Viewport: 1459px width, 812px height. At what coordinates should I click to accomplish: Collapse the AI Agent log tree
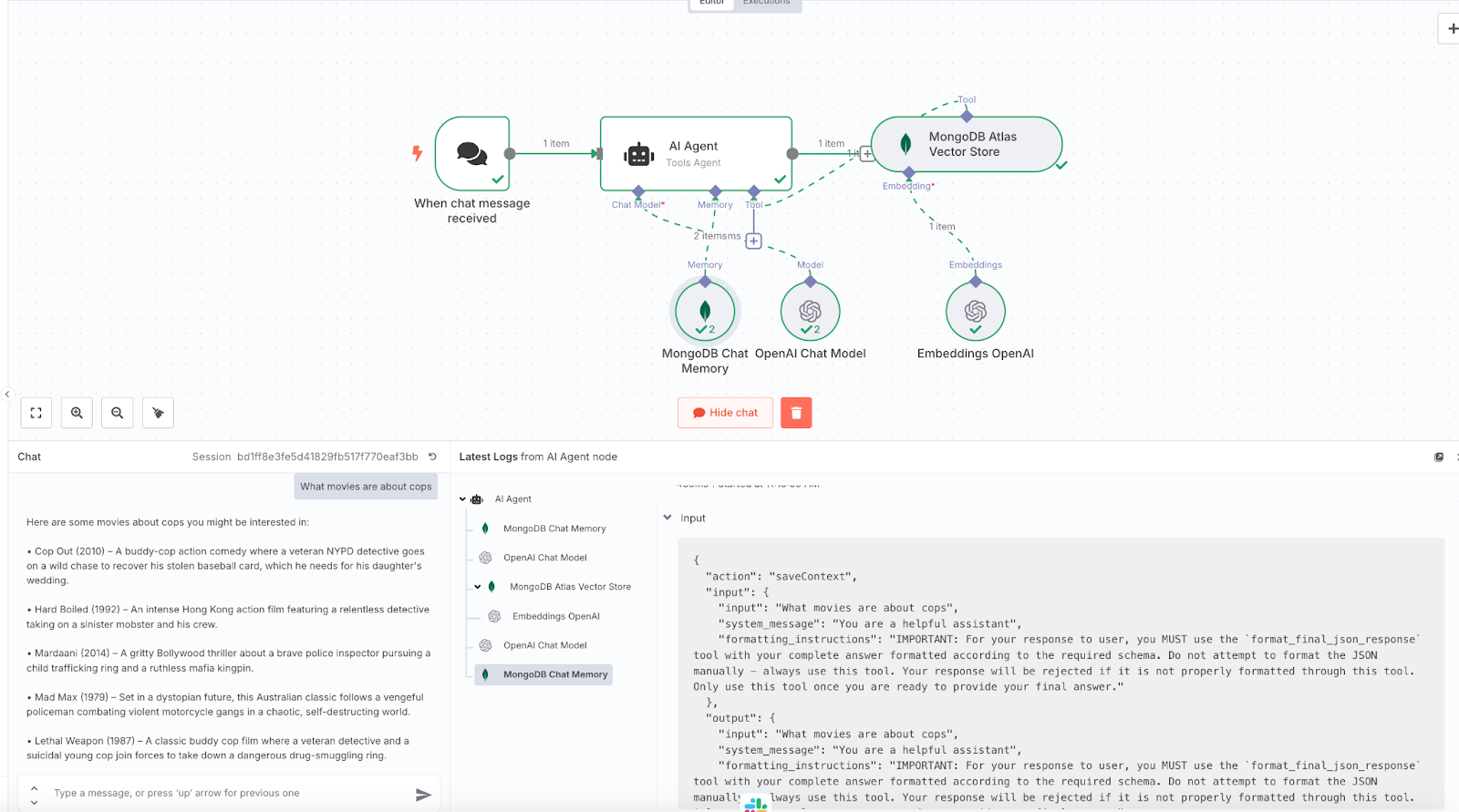[463, 499]
